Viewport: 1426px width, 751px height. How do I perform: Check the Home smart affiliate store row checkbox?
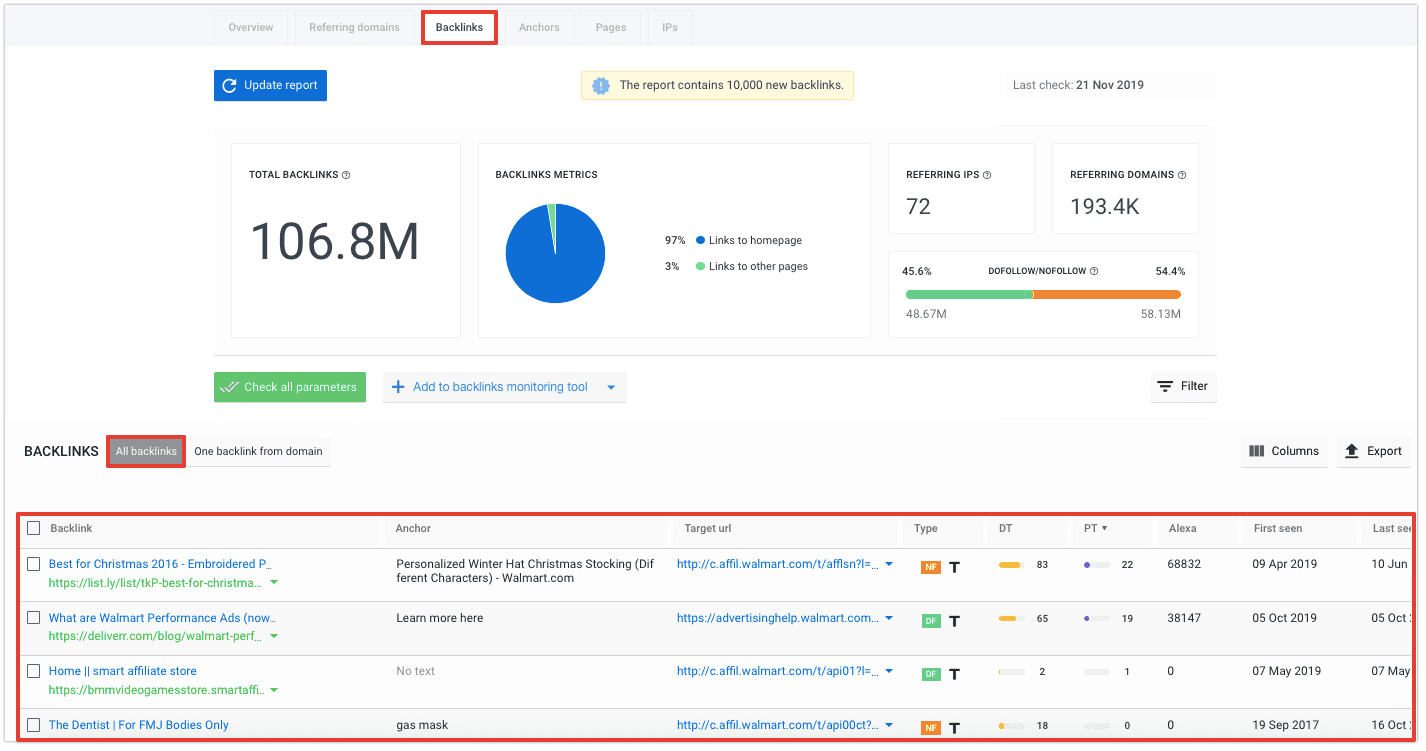[x=34, y=671]
